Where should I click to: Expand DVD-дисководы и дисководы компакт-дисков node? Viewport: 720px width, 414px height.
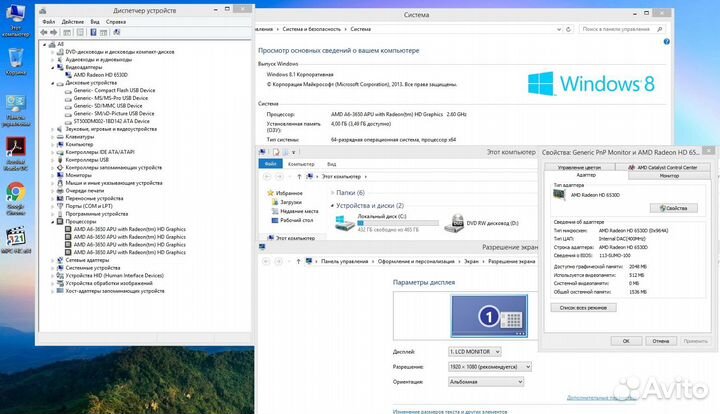pyautogui.click(x=52, y=52)
